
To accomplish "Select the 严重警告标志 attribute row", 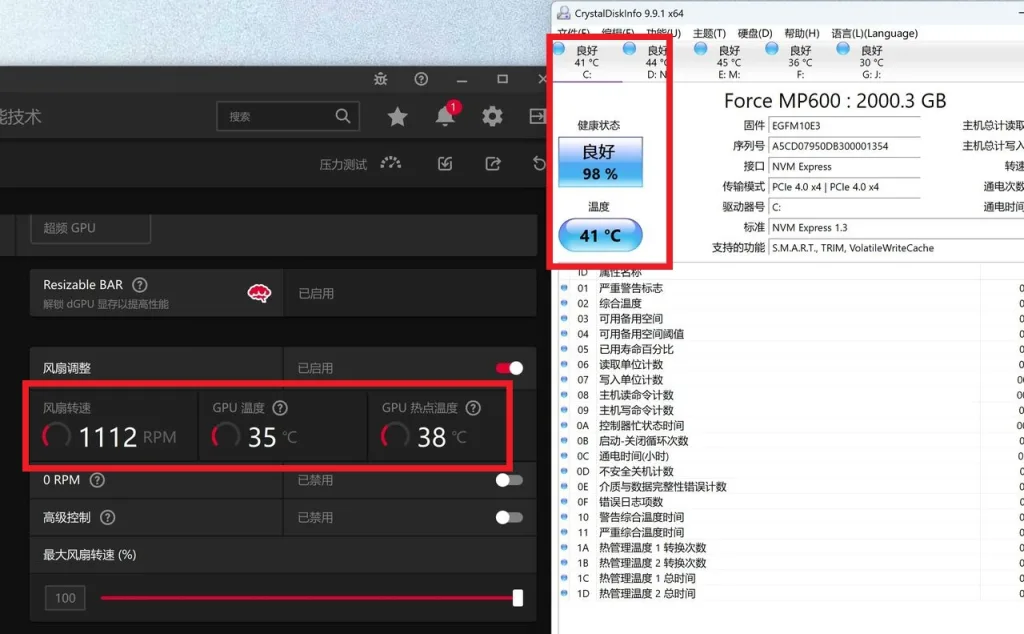I will tap(791, 288).
